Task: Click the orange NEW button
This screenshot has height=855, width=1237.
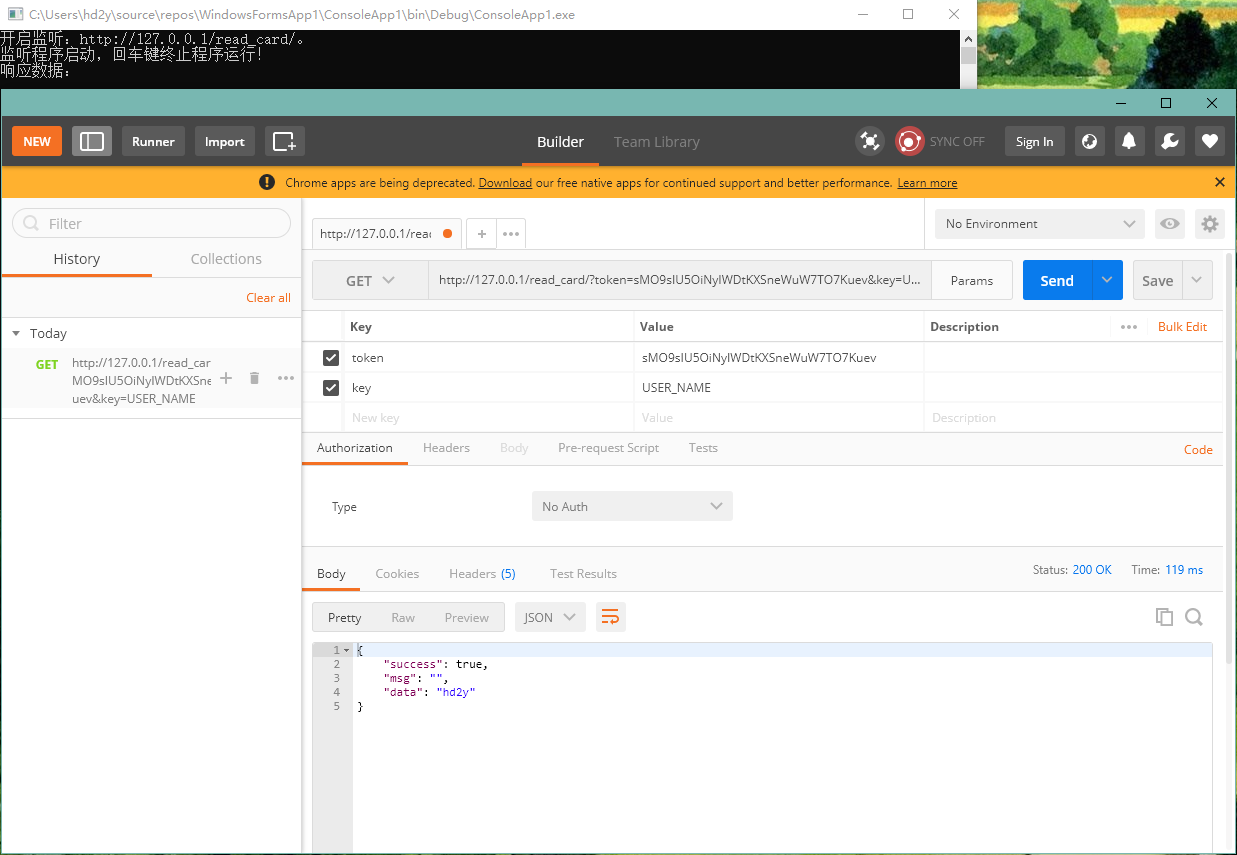Action: (37, 141)
